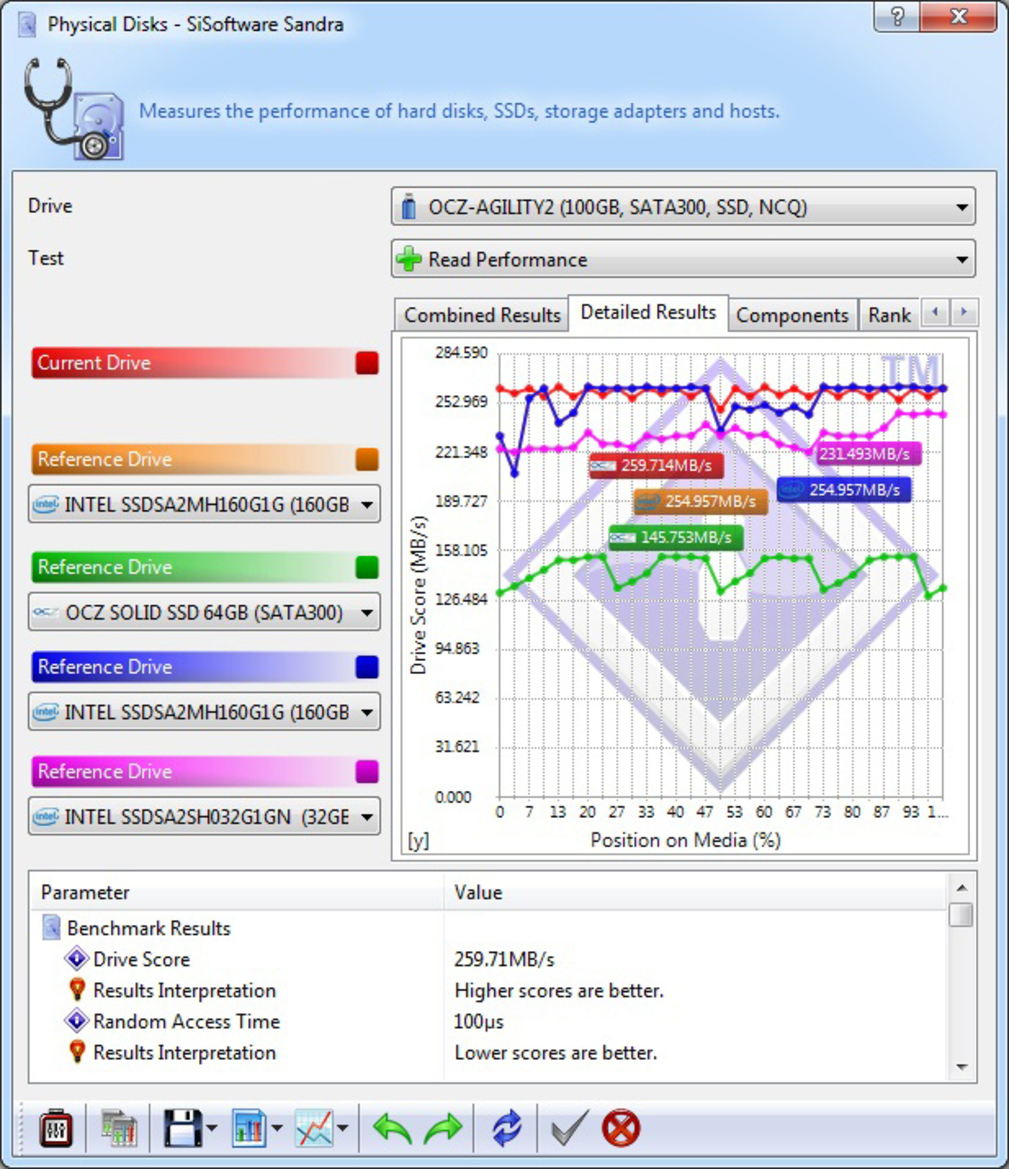Select the Detailed Results tab

pos(648,312)
